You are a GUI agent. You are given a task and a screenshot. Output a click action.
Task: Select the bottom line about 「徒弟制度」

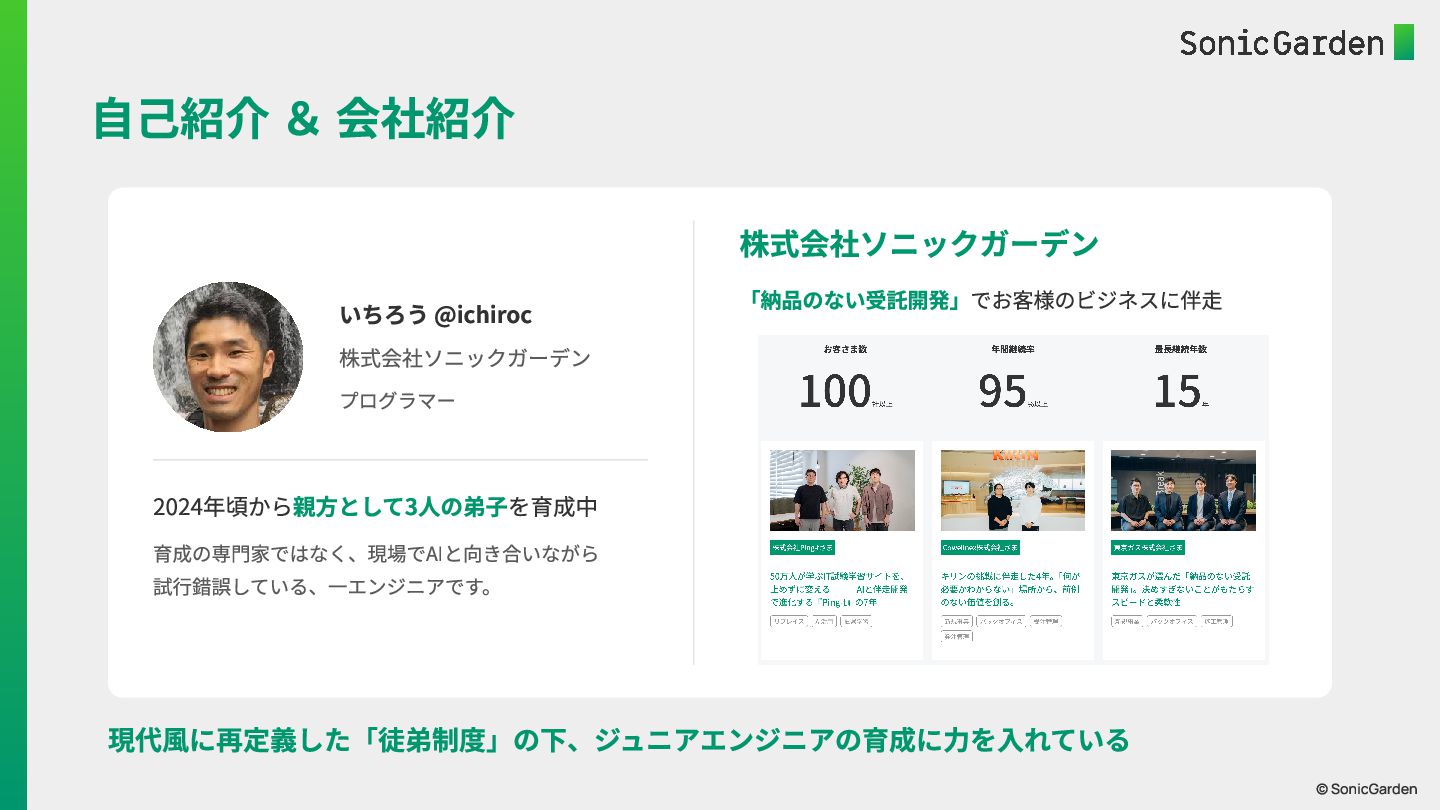(619, 740)
